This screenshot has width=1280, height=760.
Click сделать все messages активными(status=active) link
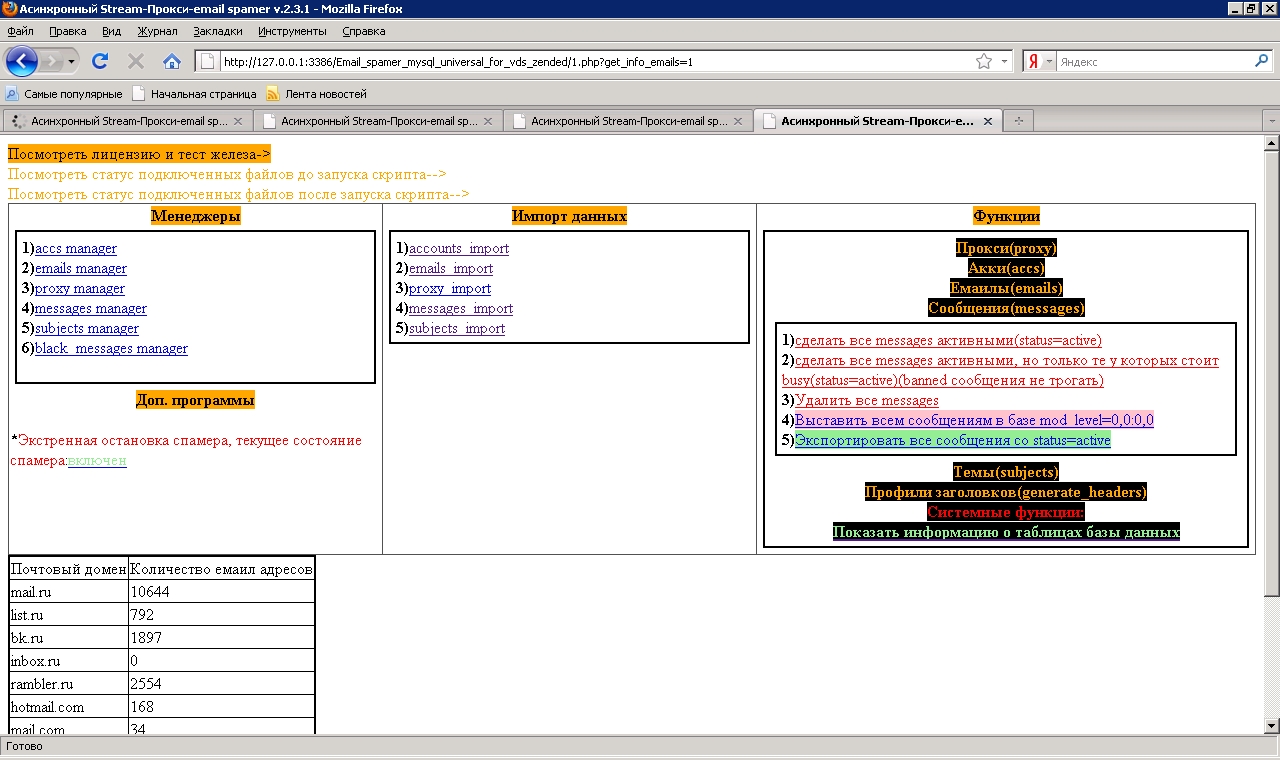click(949, 340)
